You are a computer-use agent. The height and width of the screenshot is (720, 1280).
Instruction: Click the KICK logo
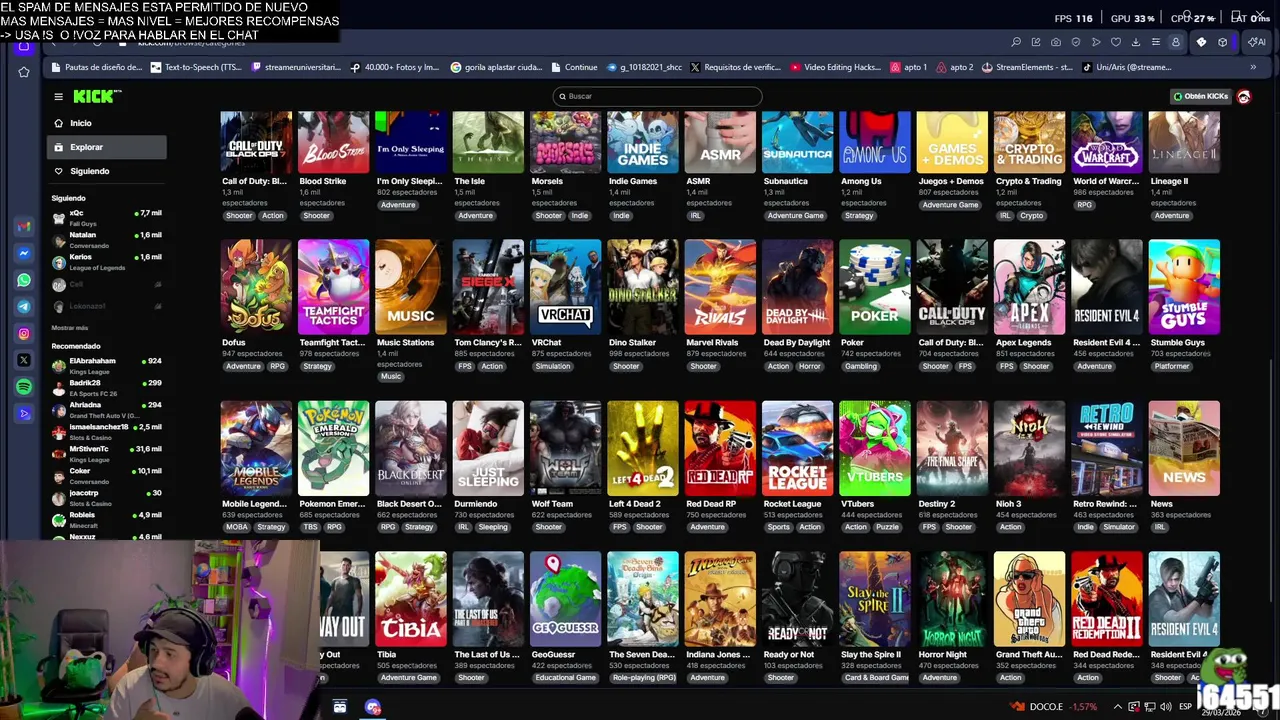pos(96,96)
